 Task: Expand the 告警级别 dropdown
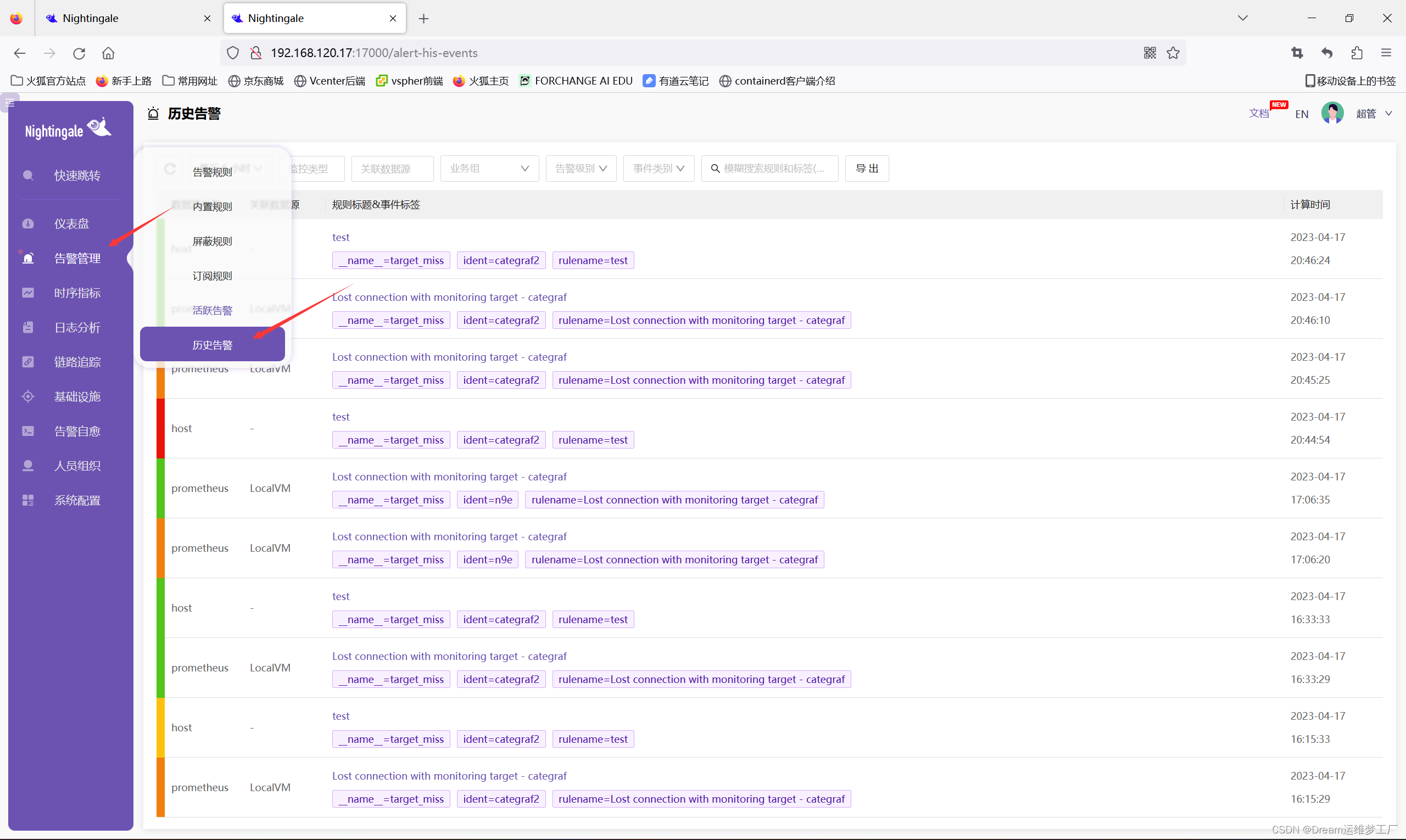(581, 168)
